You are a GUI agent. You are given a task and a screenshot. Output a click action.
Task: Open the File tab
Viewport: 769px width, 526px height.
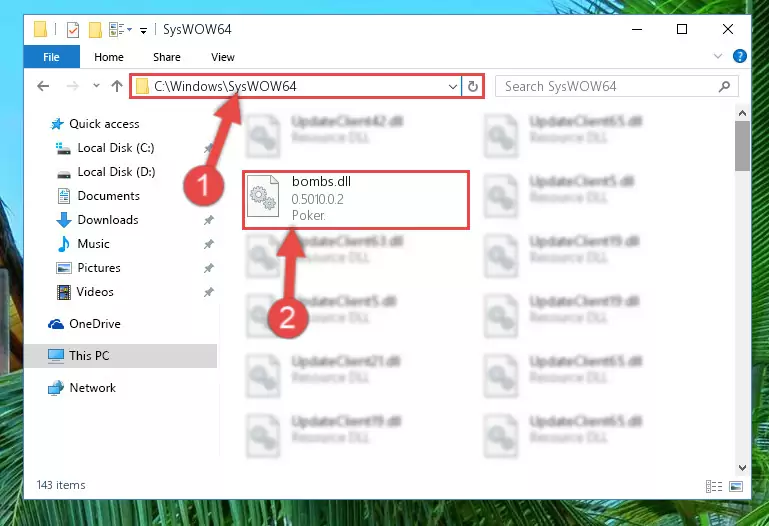click(x=51, y=57)
